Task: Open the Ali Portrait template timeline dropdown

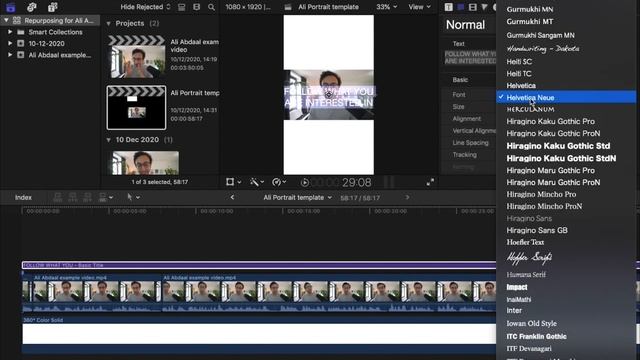Action: tap(298, 198)
